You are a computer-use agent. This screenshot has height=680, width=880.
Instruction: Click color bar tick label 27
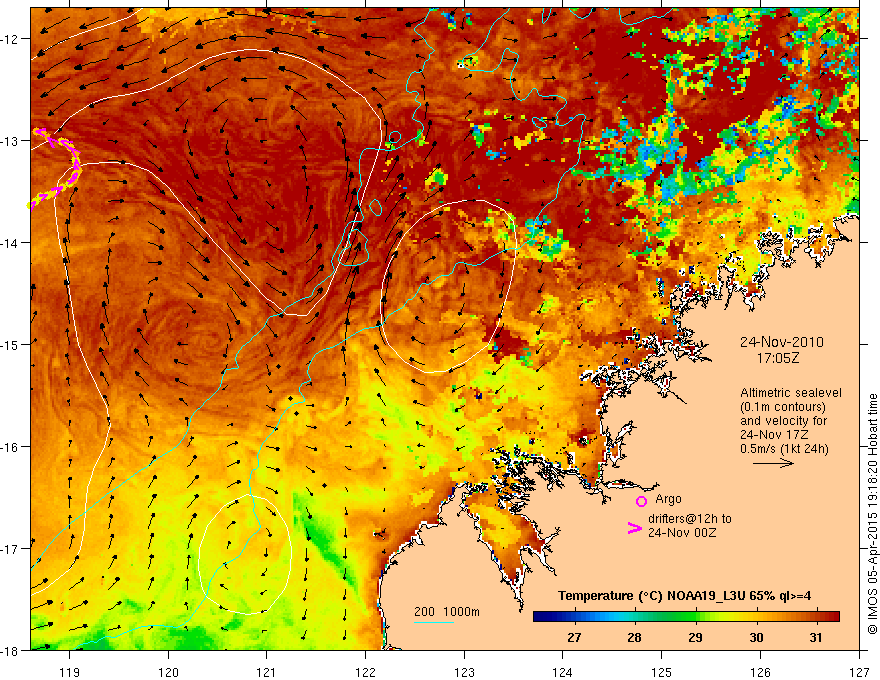(x=574, y=638)
